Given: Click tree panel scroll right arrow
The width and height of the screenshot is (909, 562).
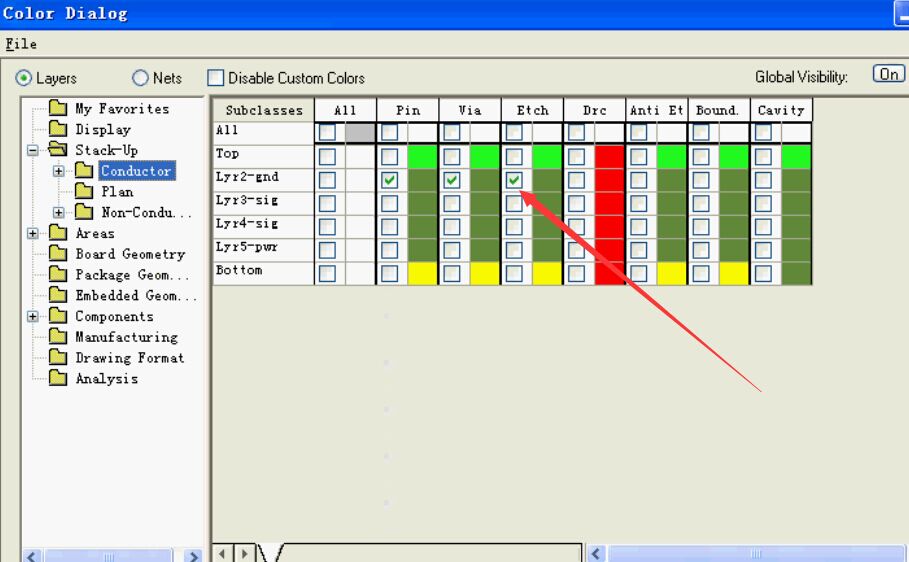Looking at the screenshot, I should tap(194, 556).
